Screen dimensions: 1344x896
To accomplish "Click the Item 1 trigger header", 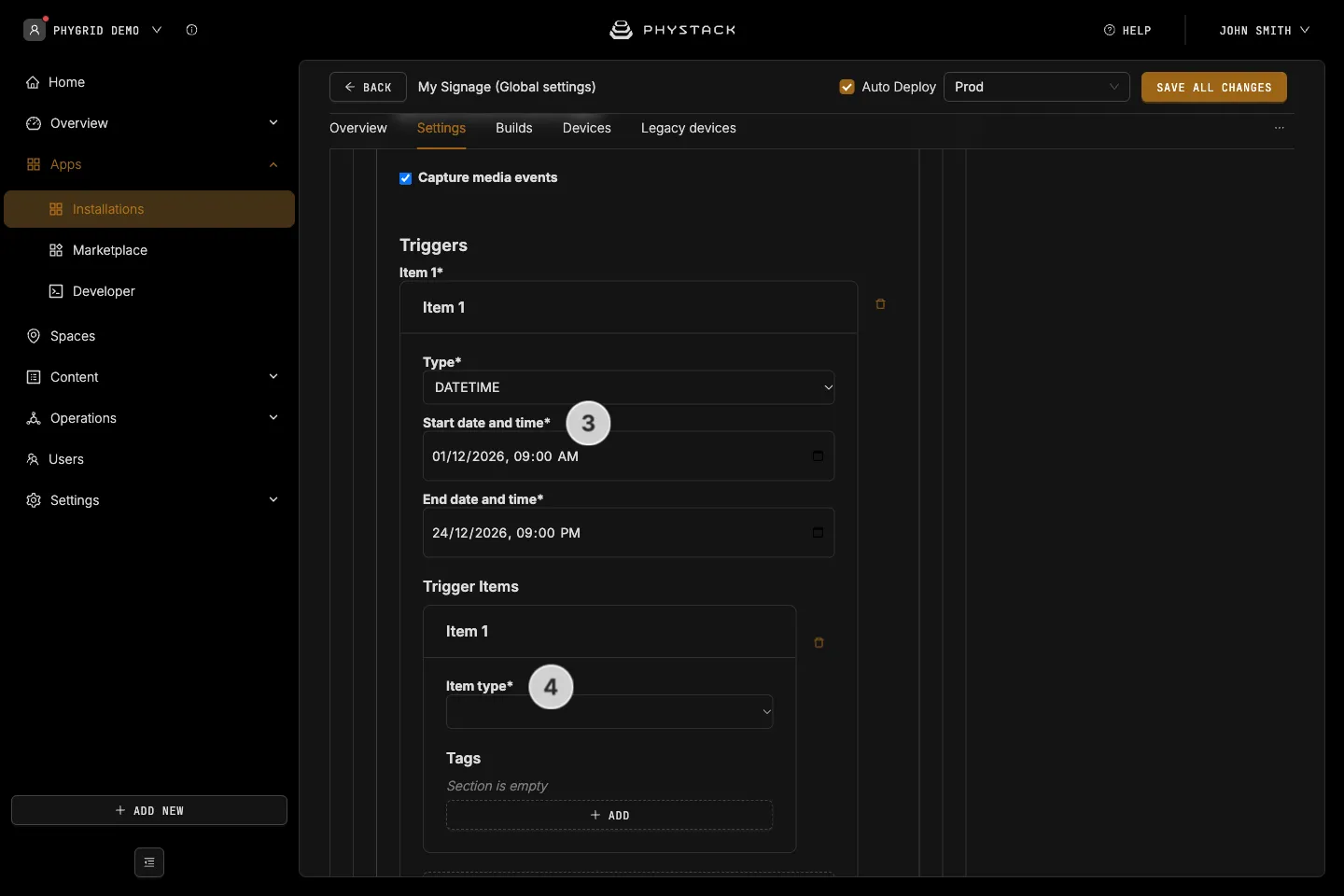I will tap(629, 308).
